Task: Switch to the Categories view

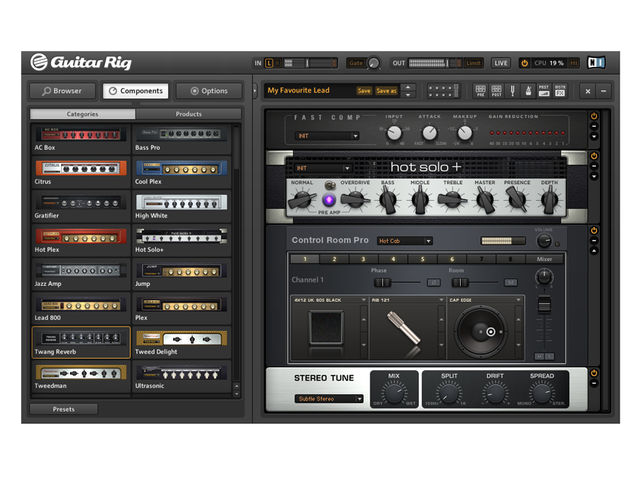Action: coord(82,114)
